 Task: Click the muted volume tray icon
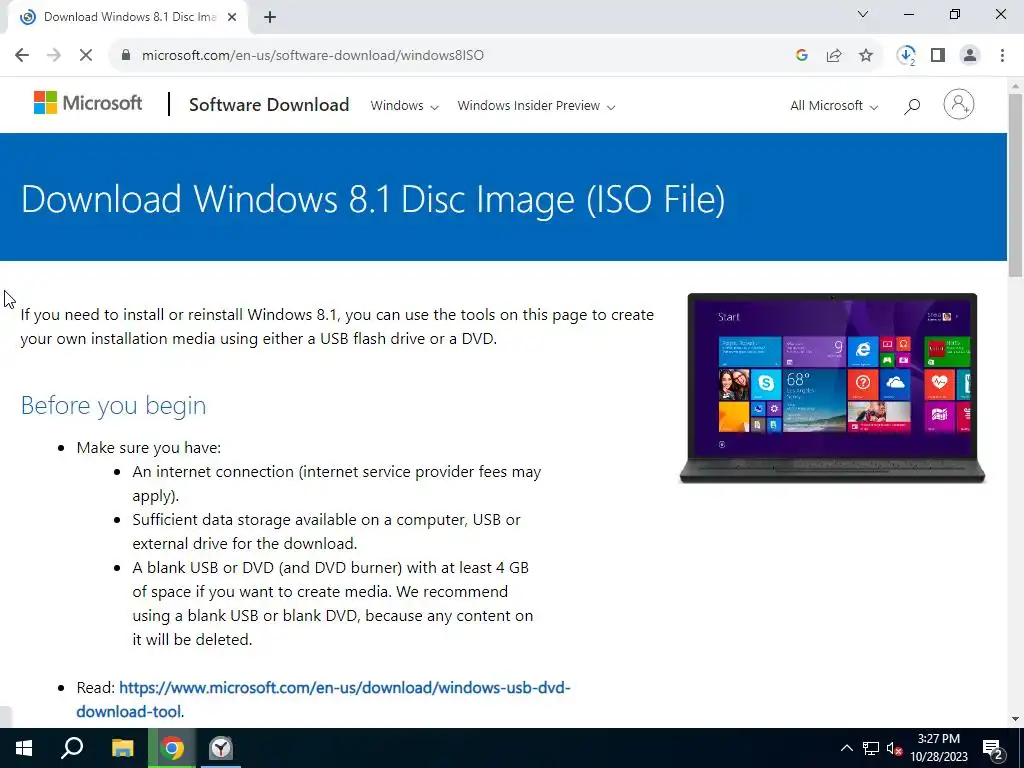894,748
